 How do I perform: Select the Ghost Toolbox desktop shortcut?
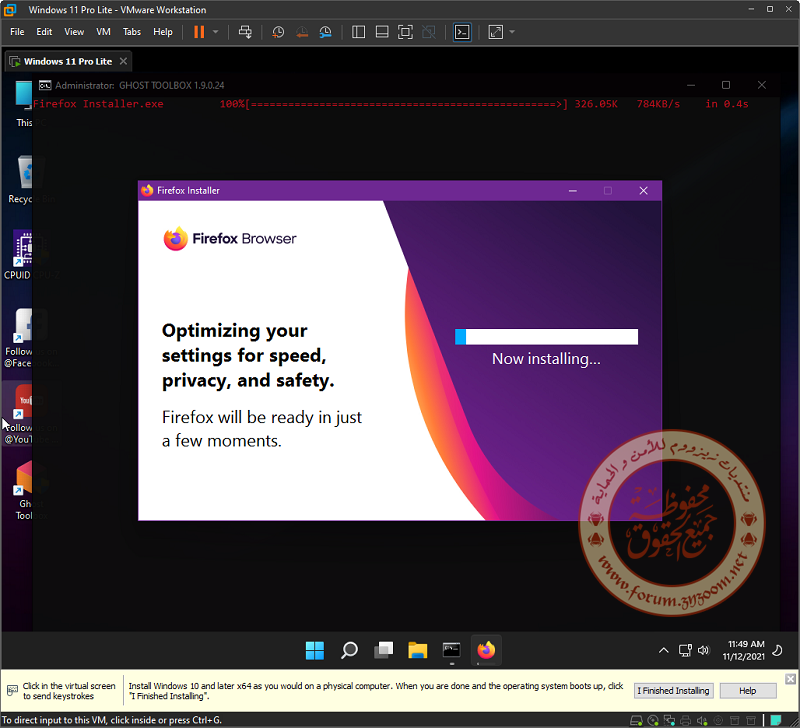click(31, 490)
